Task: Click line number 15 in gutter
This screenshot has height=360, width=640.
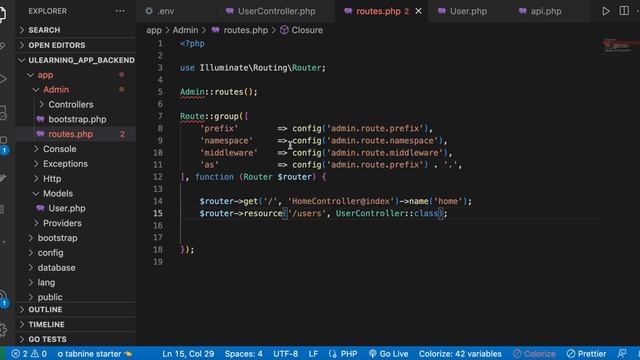Action: pyautogui.click(x=158, y=213)
